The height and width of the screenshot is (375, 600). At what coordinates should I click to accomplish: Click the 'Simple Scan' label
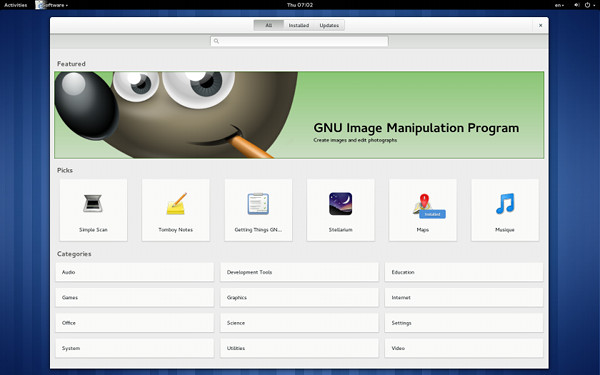[93, 230]
